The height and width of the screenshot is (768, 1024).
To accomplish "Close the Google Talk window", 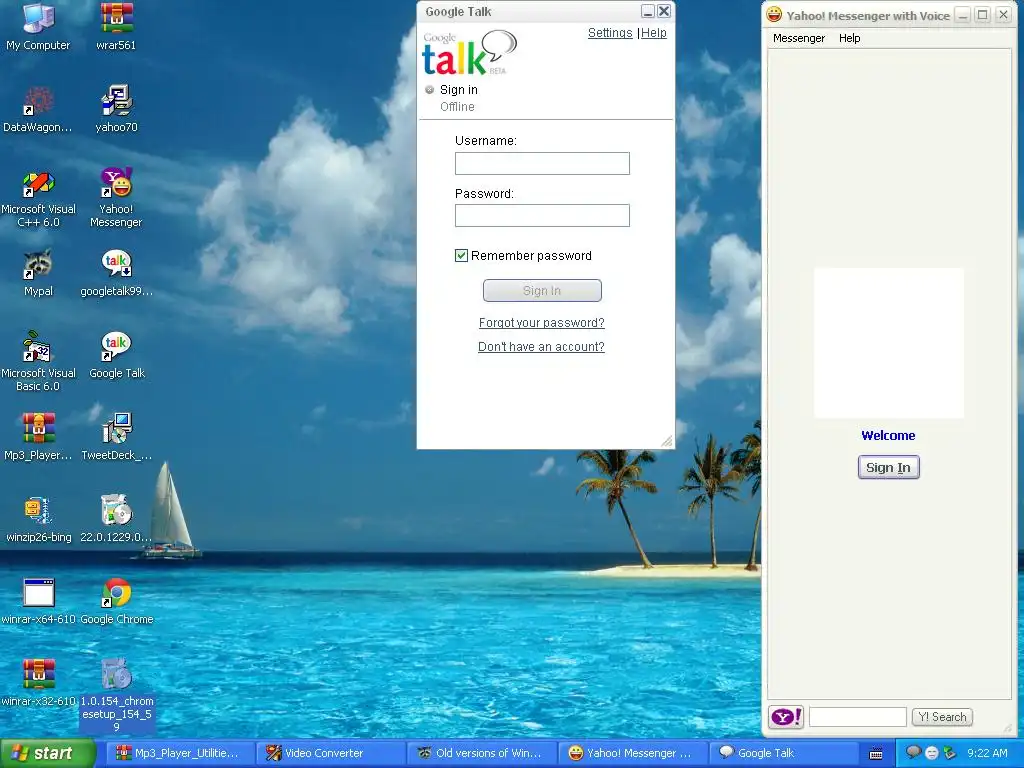I will click(x=664, y=11).
